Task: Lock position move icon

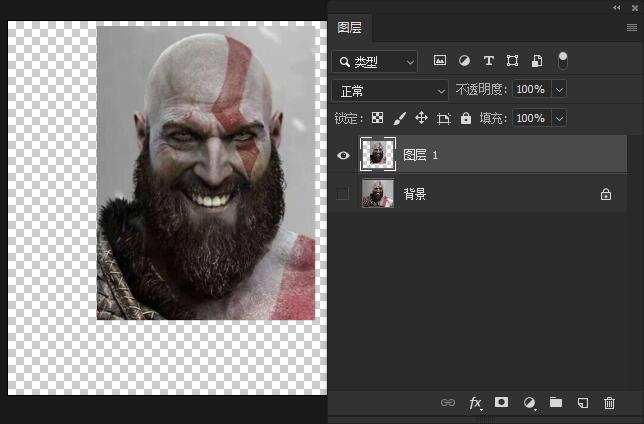Action: coord(421,118)
